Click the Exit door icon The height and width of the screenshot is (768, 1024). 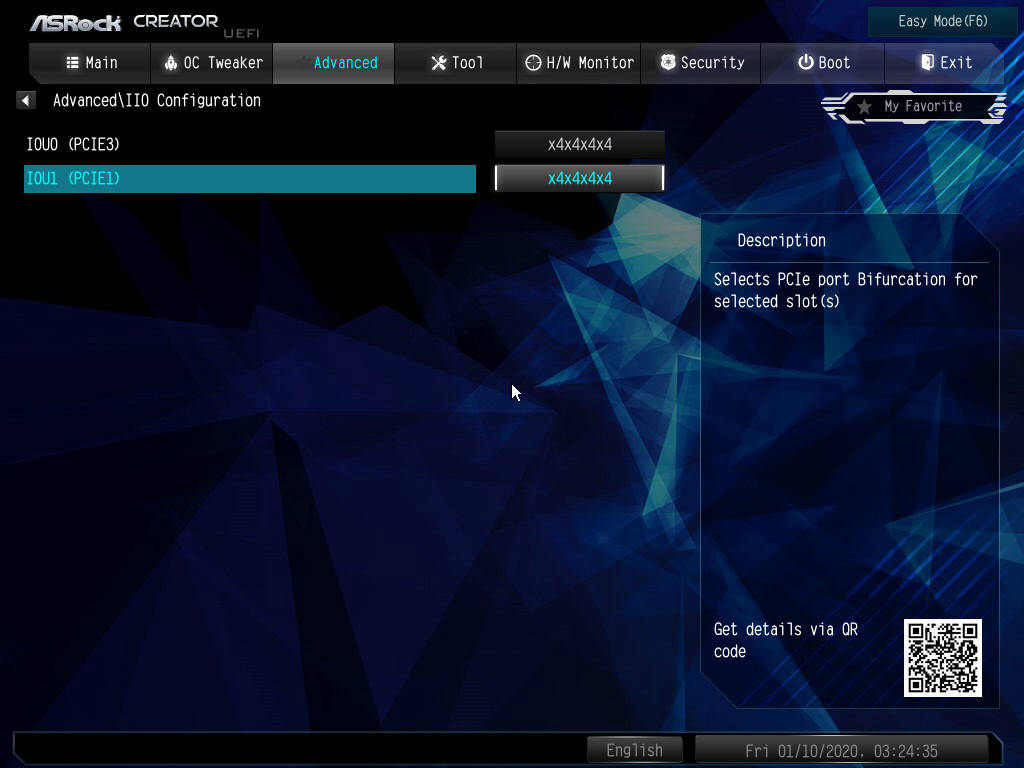[926, 62]
